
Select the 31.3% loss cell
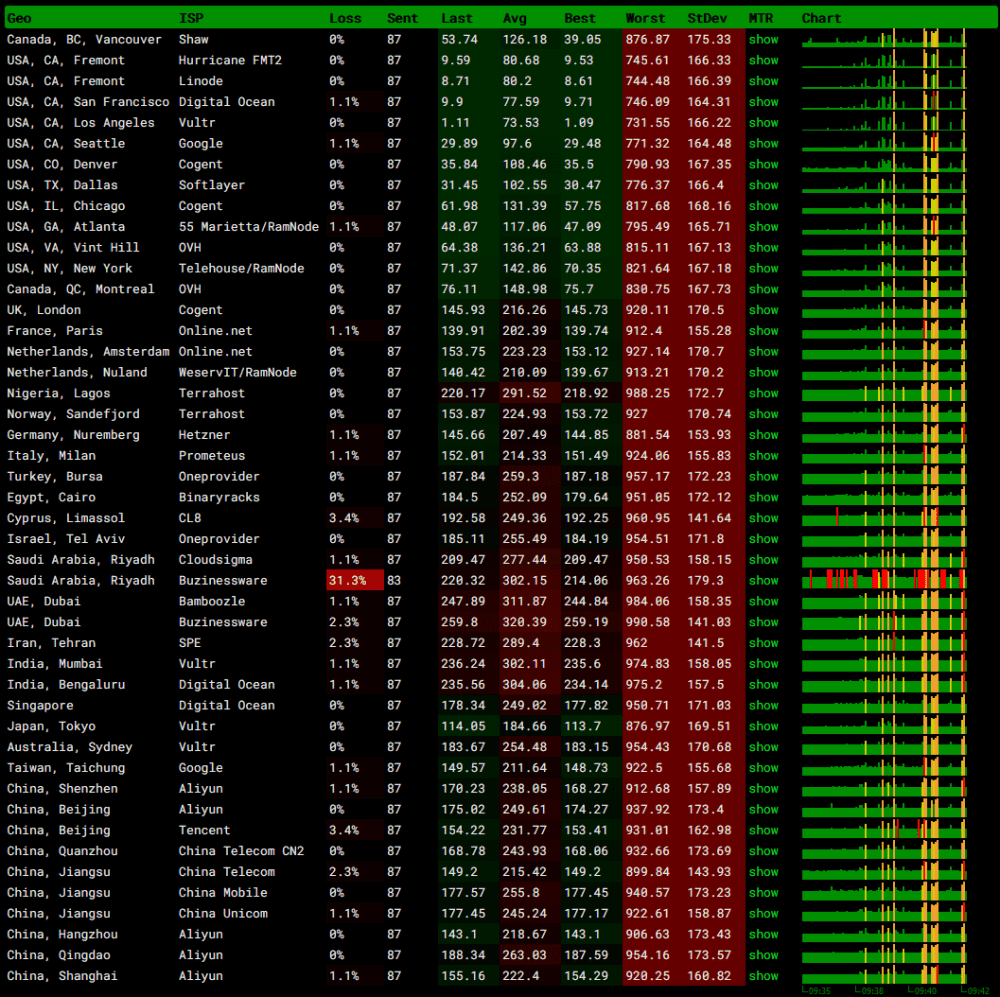[355, 580]
